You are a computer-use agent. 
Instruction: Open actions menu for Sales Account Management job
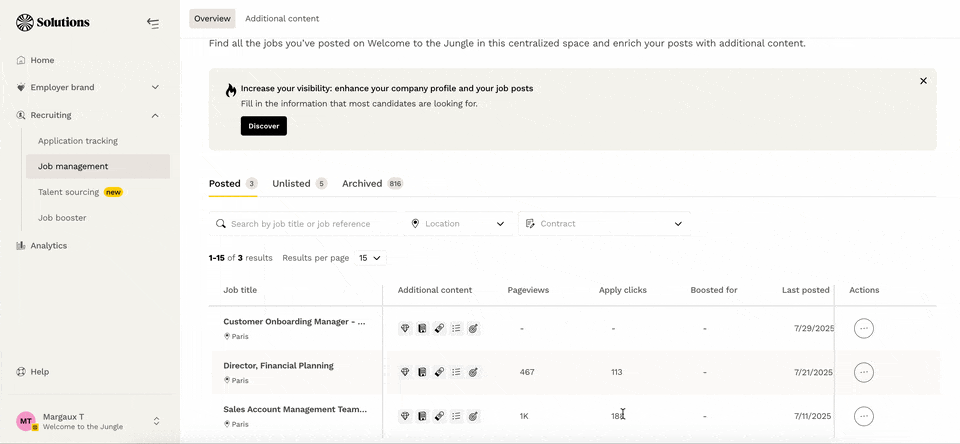(864, 416)
